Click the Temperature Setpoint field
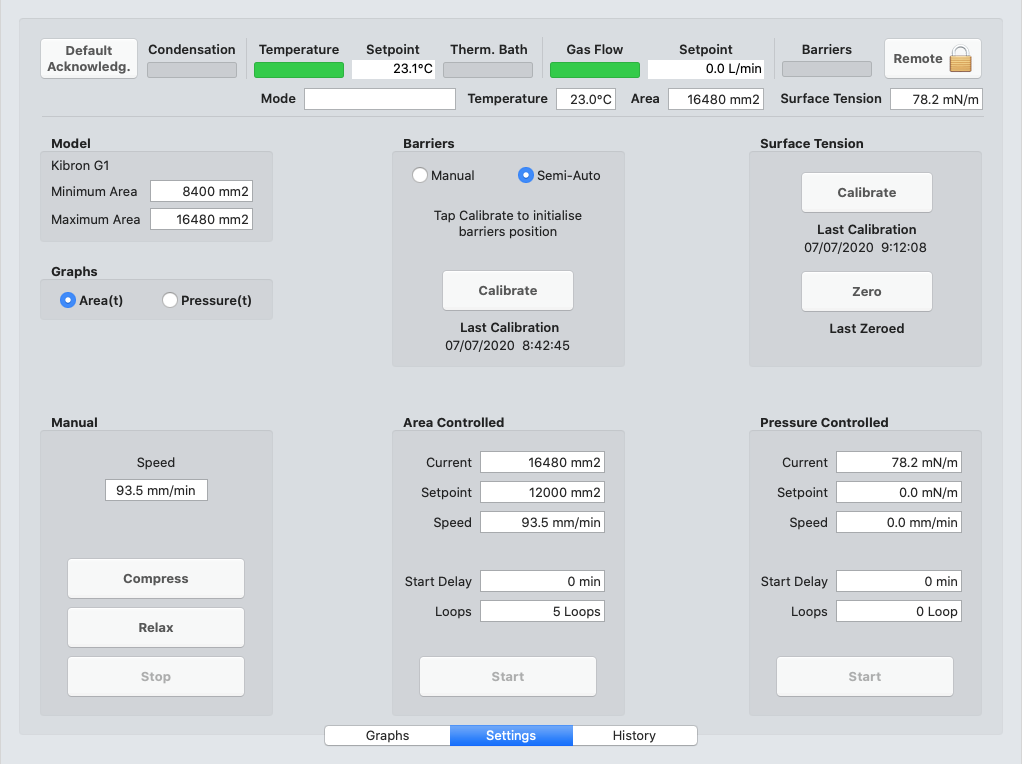Viewport: 1022px width, 764px height. coord(393,70)
